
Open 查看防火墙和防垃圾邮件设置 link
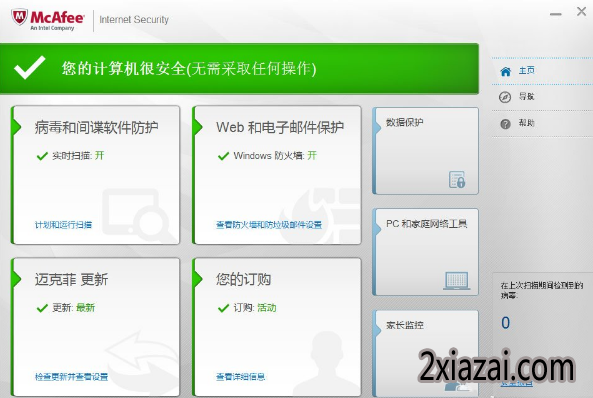pos(269,225)
